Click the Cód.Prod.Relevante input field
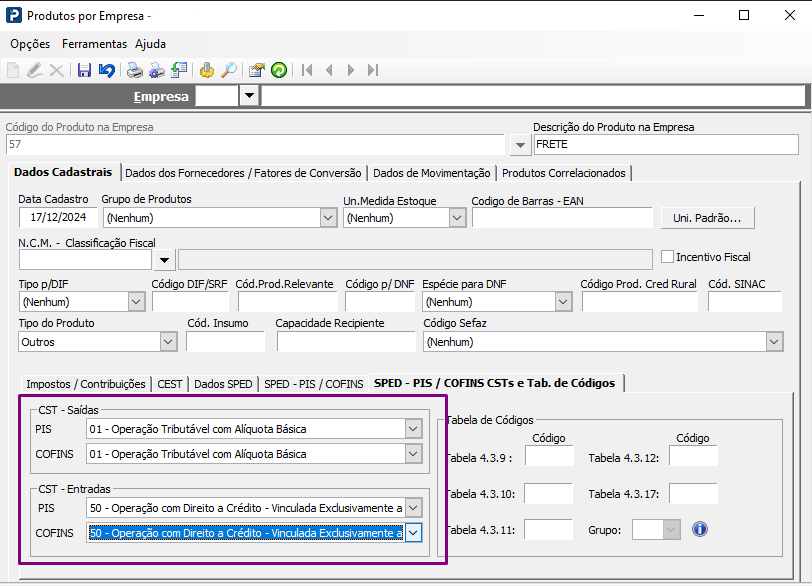This screenshot has width=812, height=586. coord(288,302)
